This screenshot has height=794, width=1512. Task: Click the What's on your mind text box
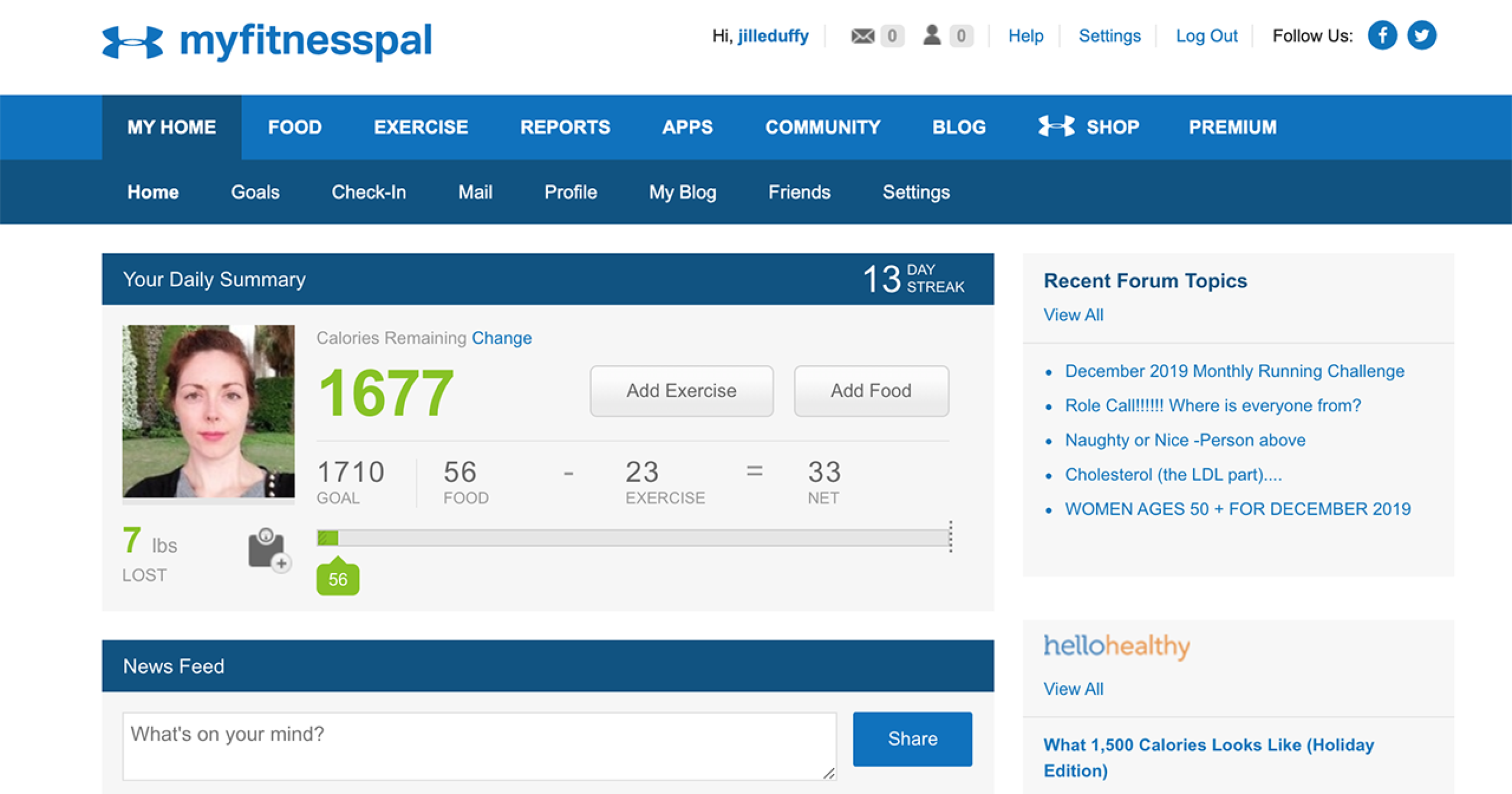(480, 746)
